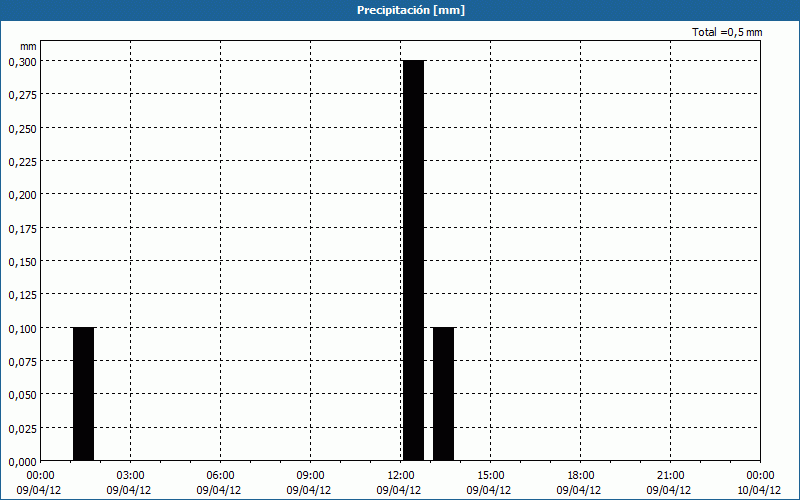
Task: Select the 0,100 mm bar after 13:00
Action: [x=443, y=394]
